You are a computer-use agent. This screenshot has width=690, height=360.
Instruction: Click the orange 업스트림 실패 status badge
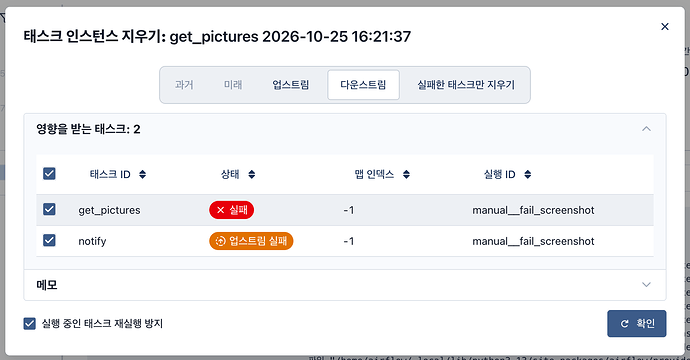click(251, 241)
